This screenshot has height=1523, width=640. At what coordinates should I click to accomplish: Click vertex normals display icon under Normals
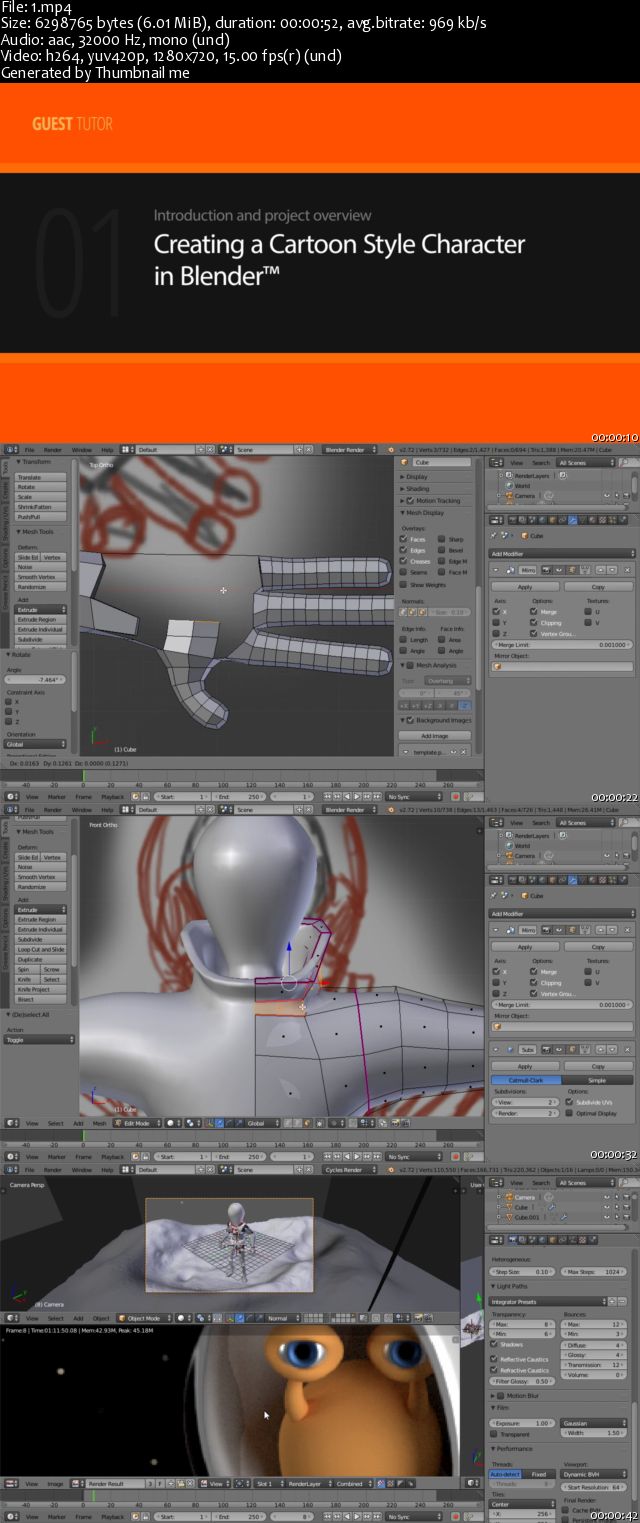coord(404,612)
